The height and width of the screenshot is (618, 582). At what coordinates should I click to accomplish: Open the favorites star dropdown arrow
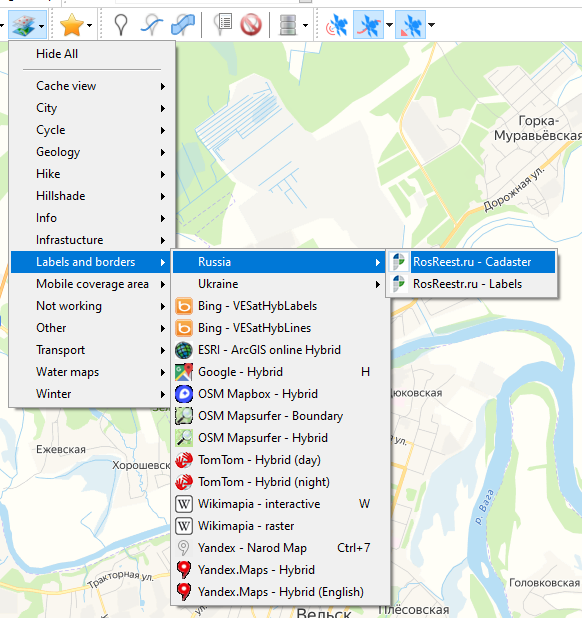click(x=90, y=26)
